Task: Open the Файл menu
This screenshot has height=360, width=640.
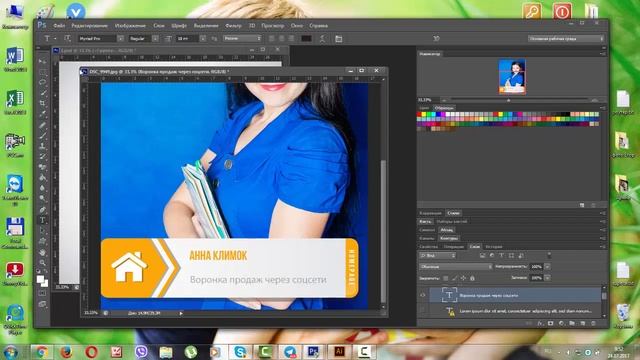Action: (x=59, y=25)
